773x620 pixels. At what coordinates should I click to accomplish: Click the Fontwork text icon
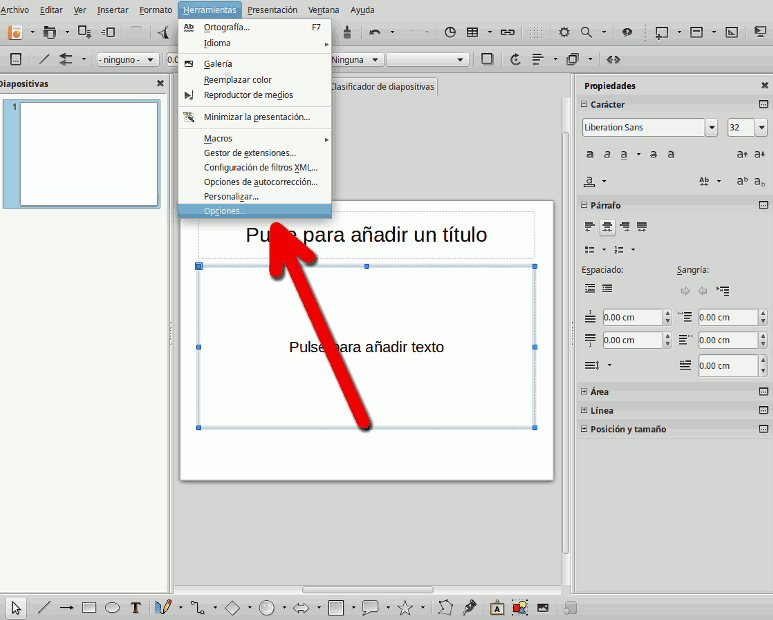tap(497, 607)
